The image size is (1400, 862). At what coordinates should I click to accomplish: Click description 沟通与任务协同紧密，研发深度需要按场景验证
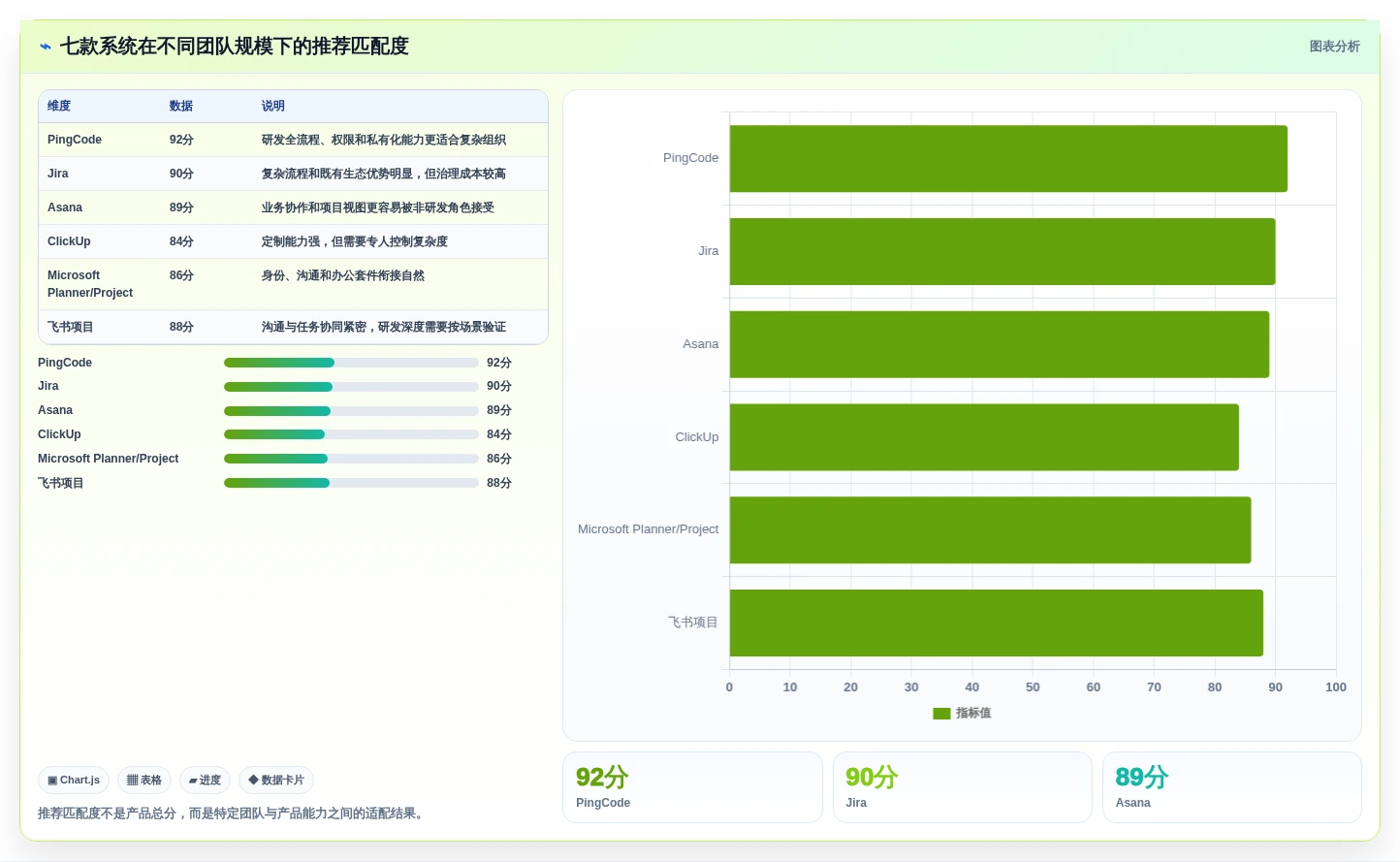(x=384, y=327)
